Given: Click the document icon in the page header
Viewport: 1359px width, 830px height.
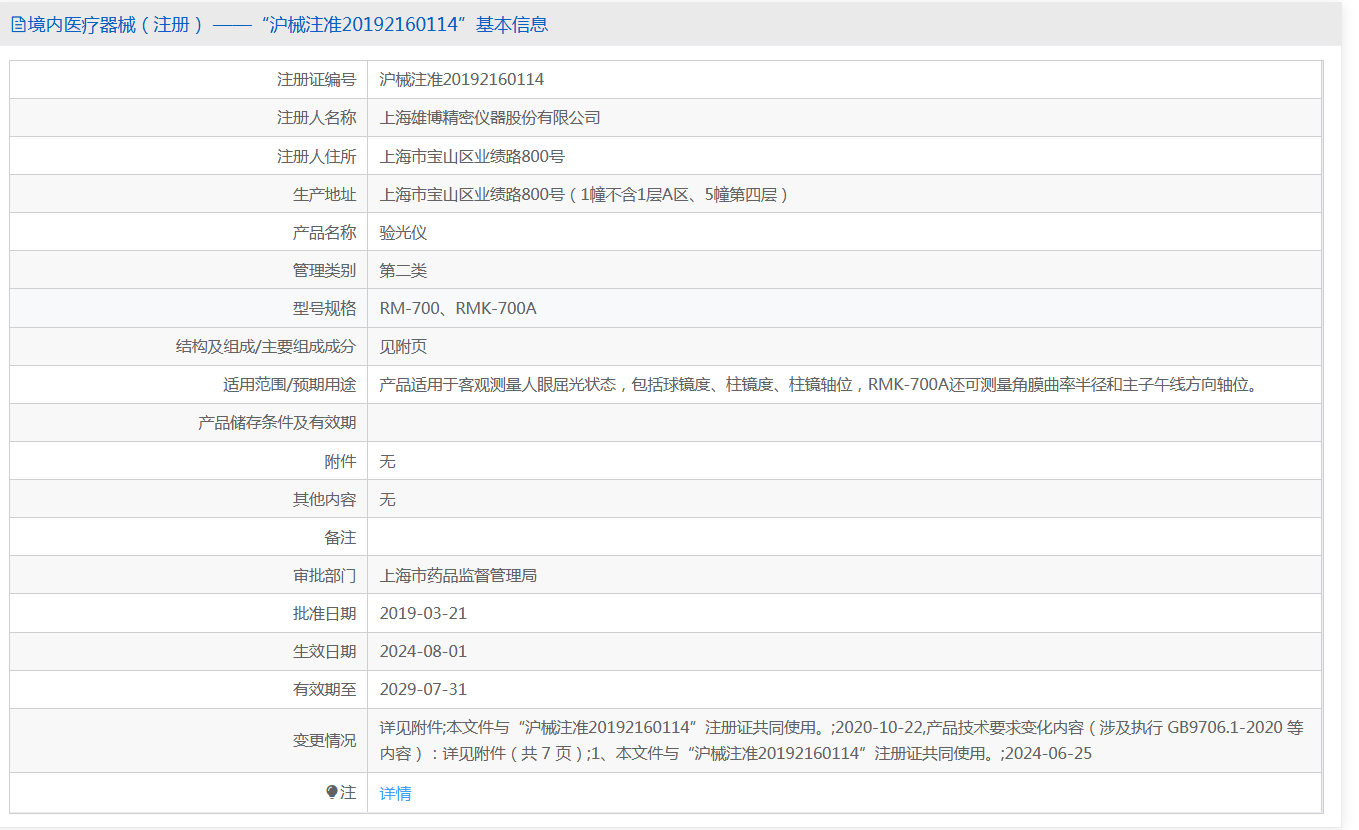Looking at the screenshot, I should tap(18, 25).
